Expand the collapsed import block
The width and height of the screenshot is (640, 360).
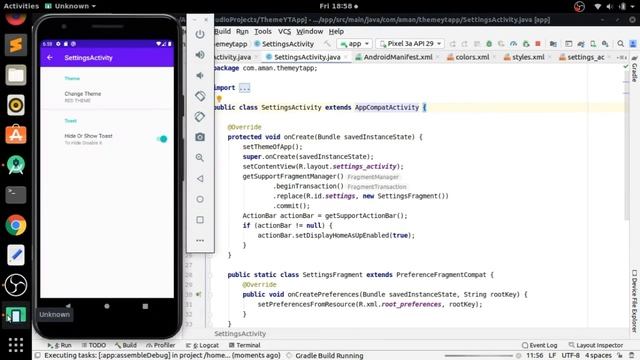(244, 88)
